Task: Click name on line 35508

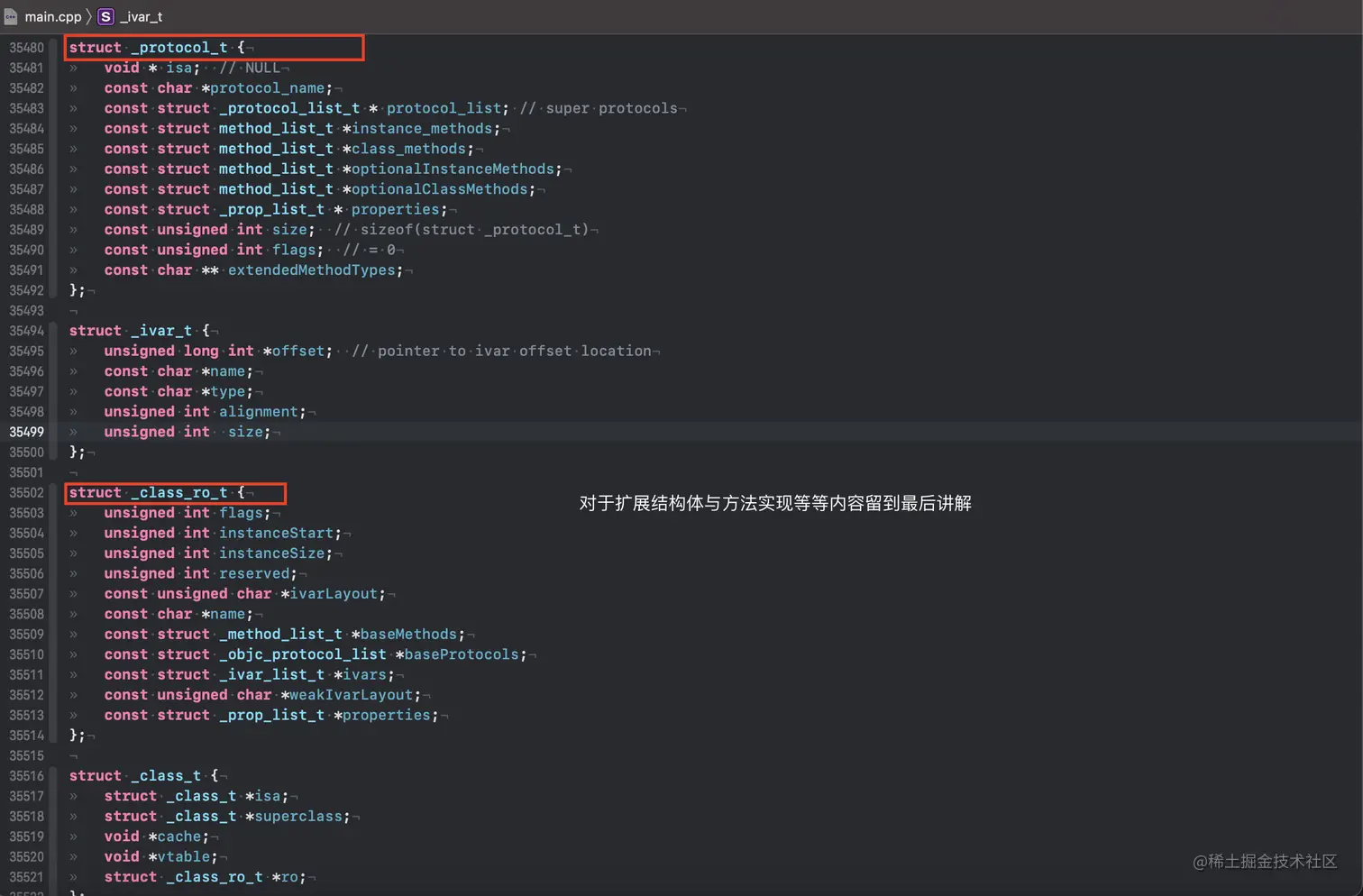Action: pyautogui.click(x=227, y=614)
